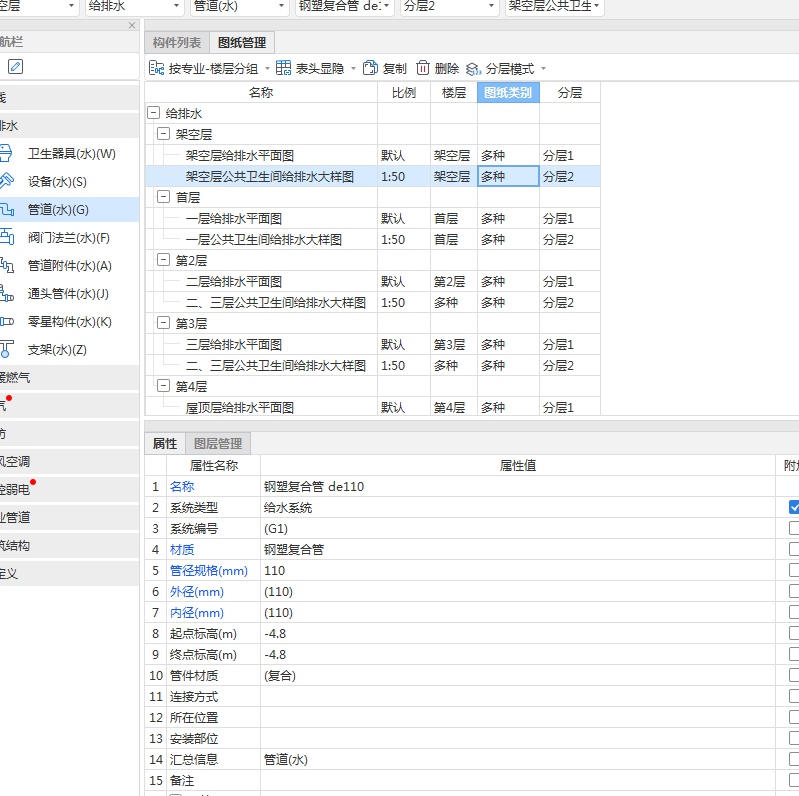Viewport: 799px width, 796px height.
Task: Select 二层给排水平面图 drawing row
Action: pyautogui.click(x=372, y=281)
